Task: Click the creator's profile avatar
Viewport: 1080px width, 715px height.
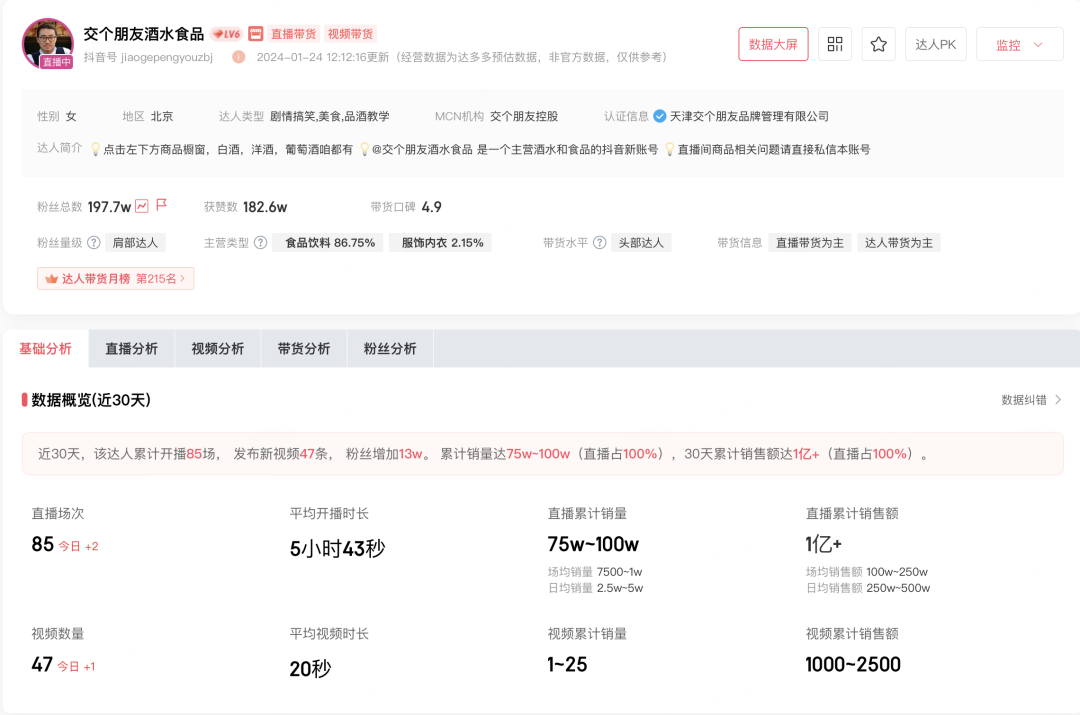Action: 47,42
